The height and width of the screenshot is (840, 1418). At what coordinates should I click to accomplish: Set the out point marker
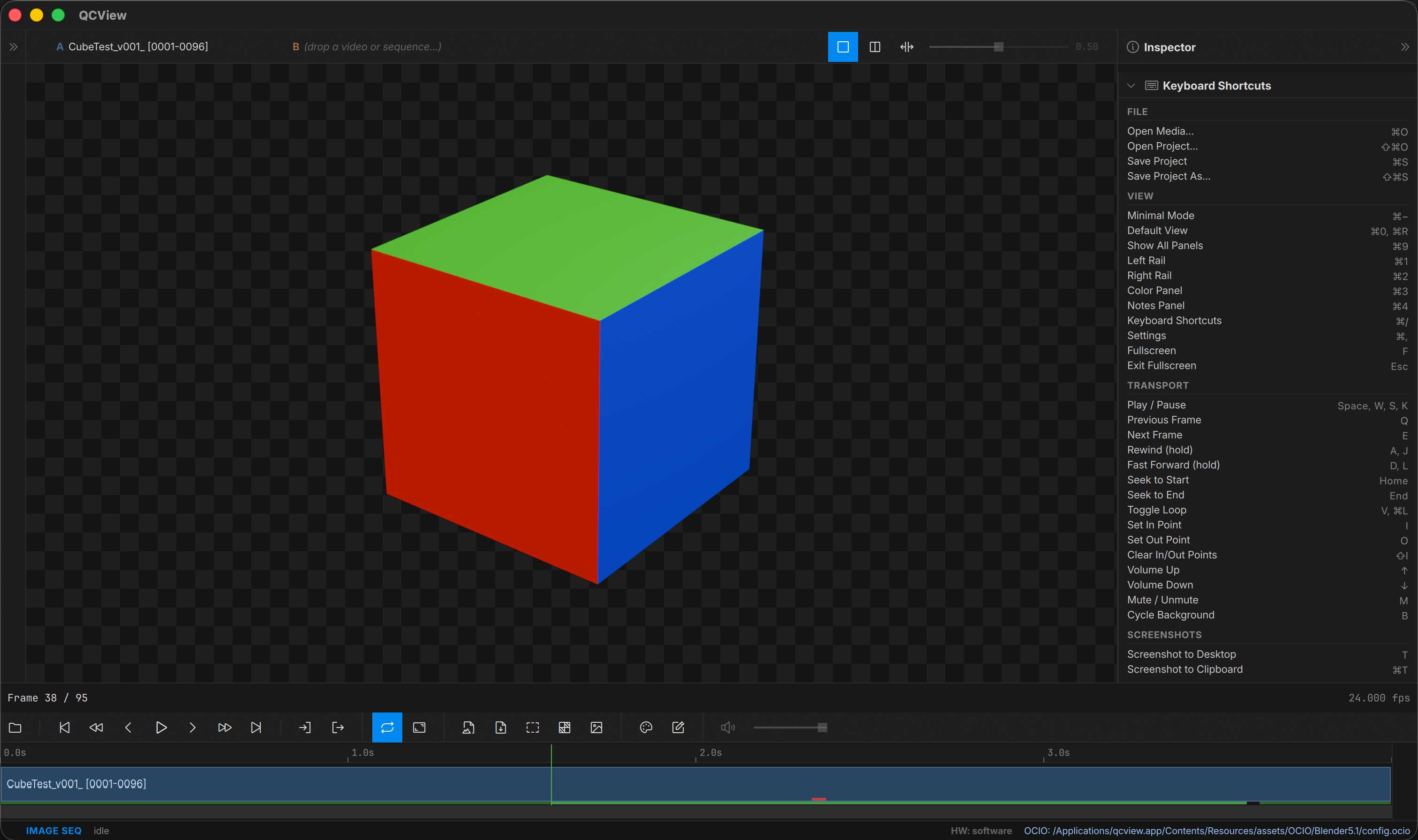click(x=338, y=727)
